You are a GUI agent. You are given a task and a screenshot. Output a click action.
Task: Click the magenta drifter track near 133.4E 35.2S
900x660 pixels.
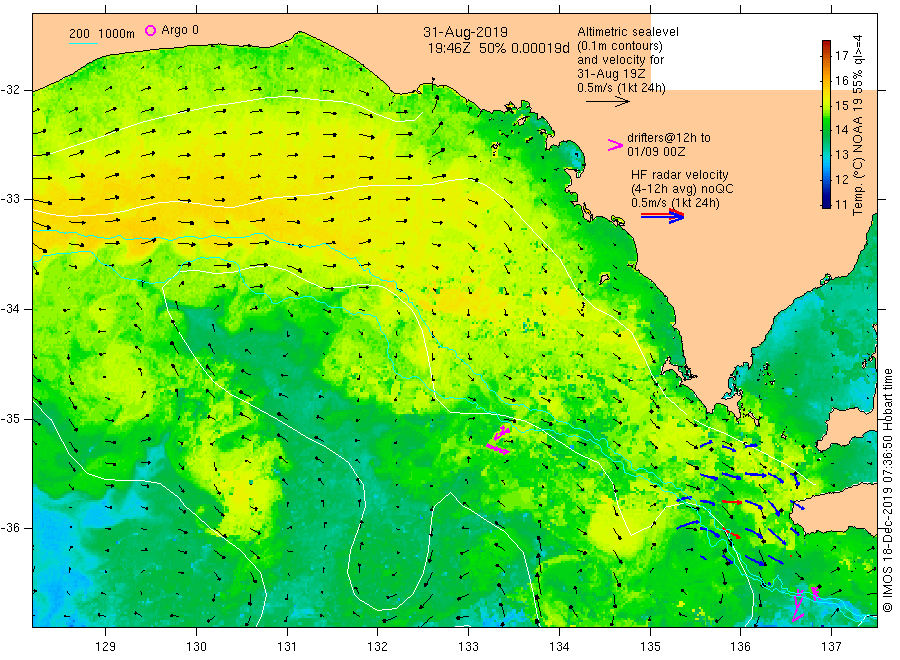click(x=499, y=440)
